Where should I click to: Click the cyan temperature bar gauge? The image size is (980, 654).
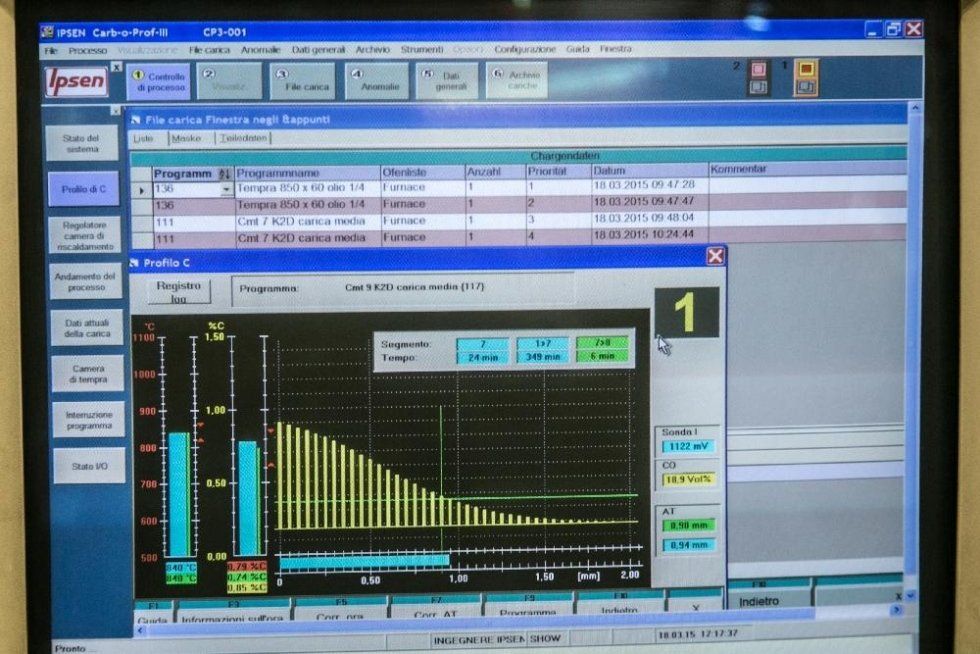click(179, 494)
